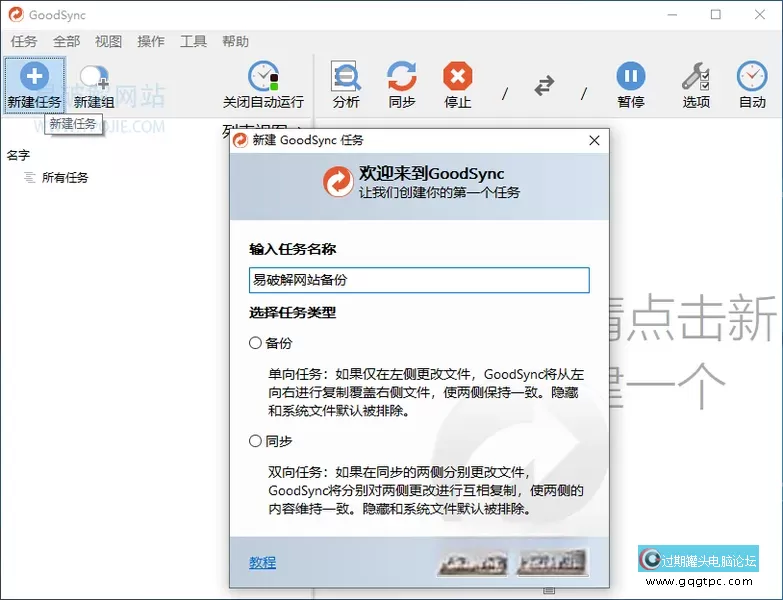The height and width of the screenshot is (600, 783).
Task: Click the 教程 tutorial link
Action: (262, 563)
